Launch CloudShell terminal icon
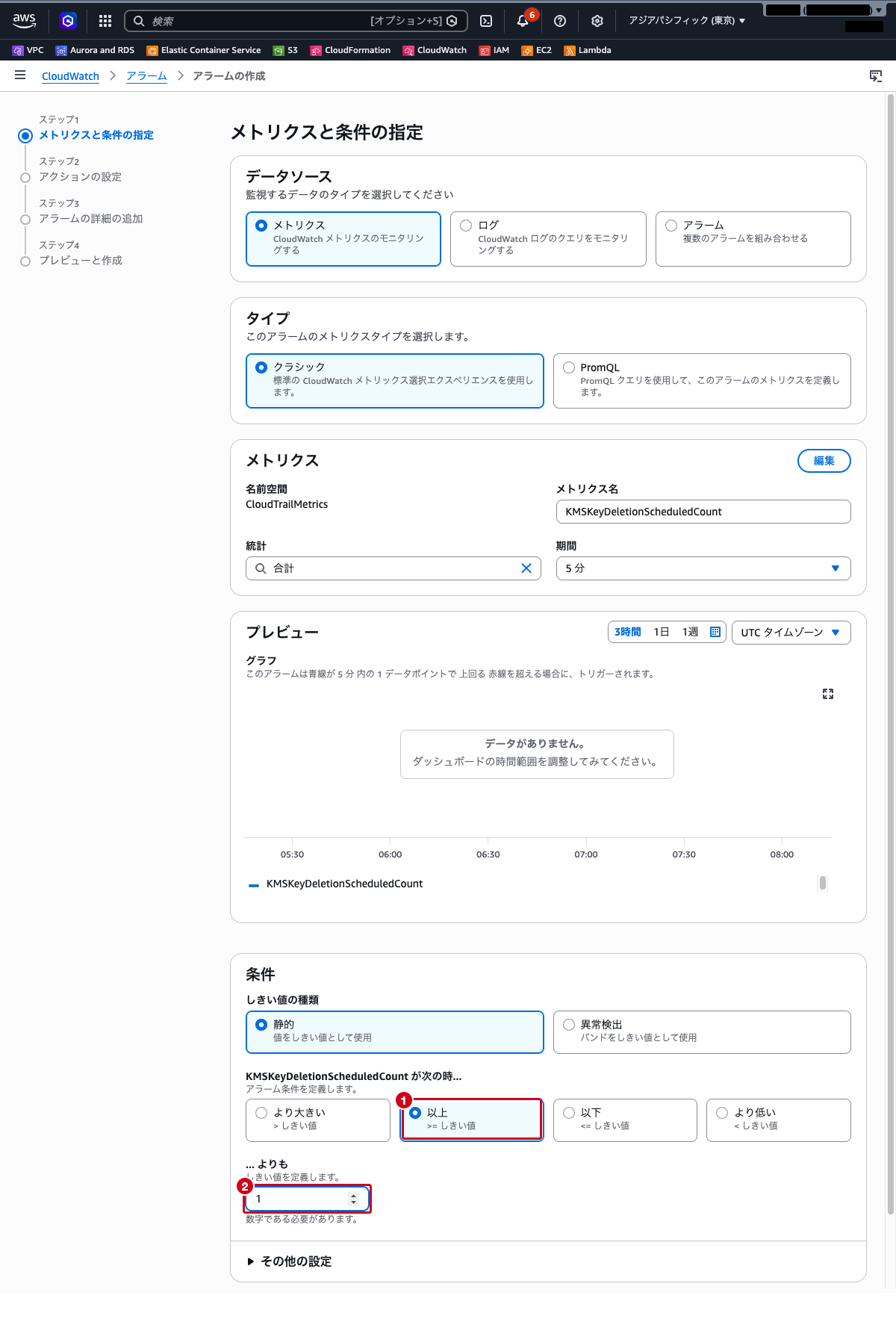 pos(486,21)
